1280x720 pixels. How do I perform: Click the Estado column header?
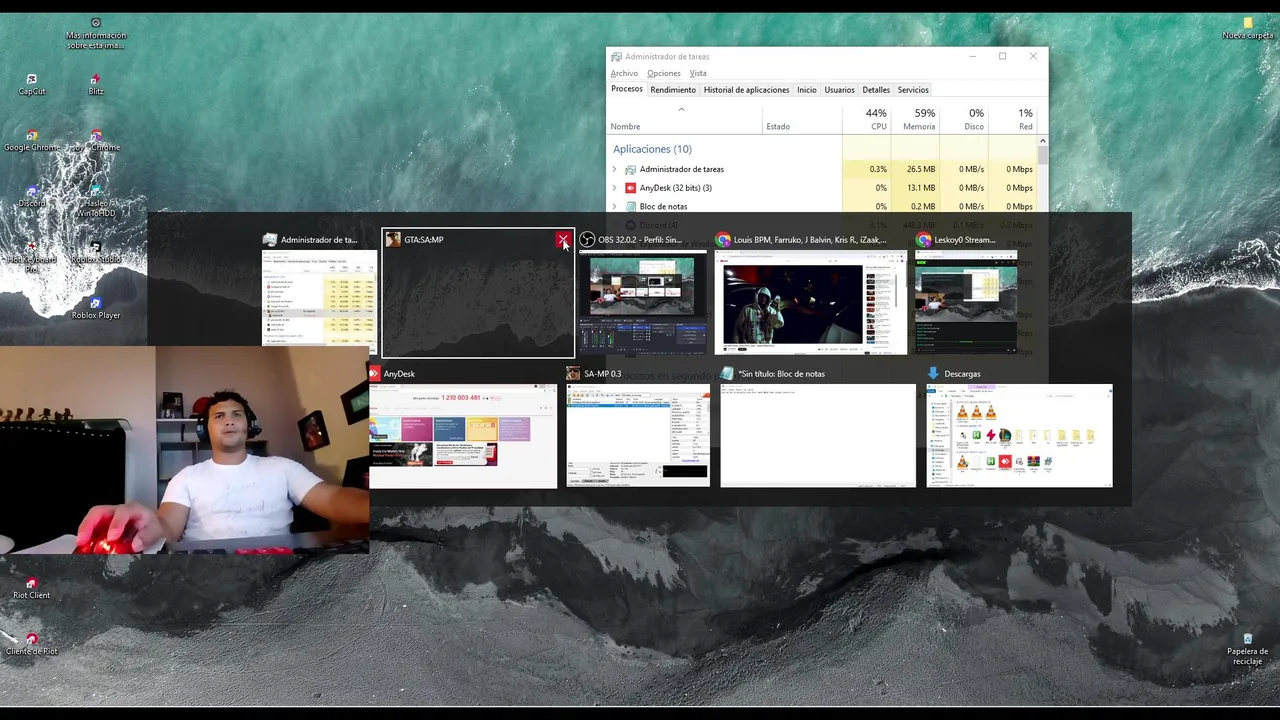point(802,118)
